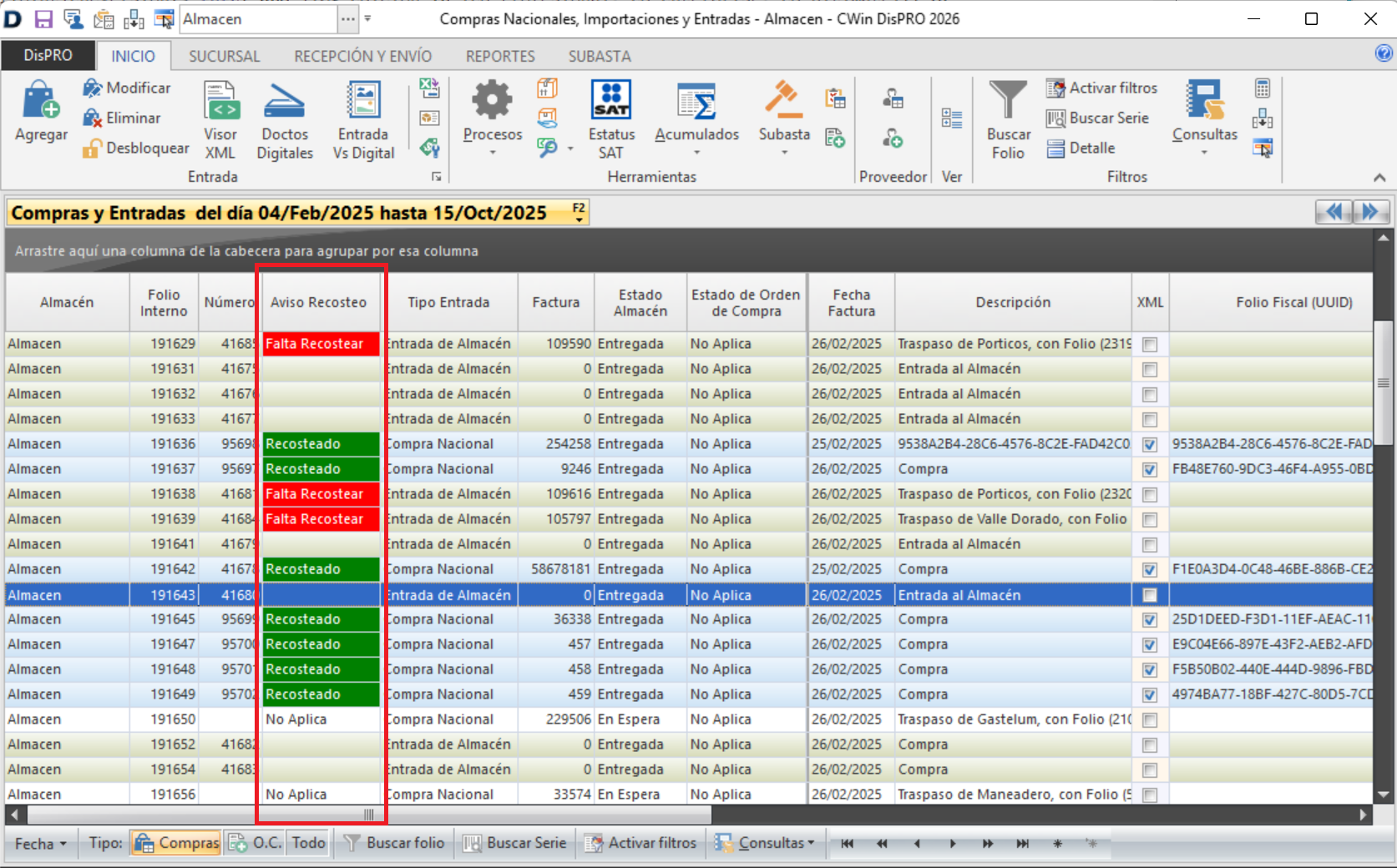Expand the Fecha dropdown in bottom bar
This screenshot has height=868, width=1397.
click(40, 844)
